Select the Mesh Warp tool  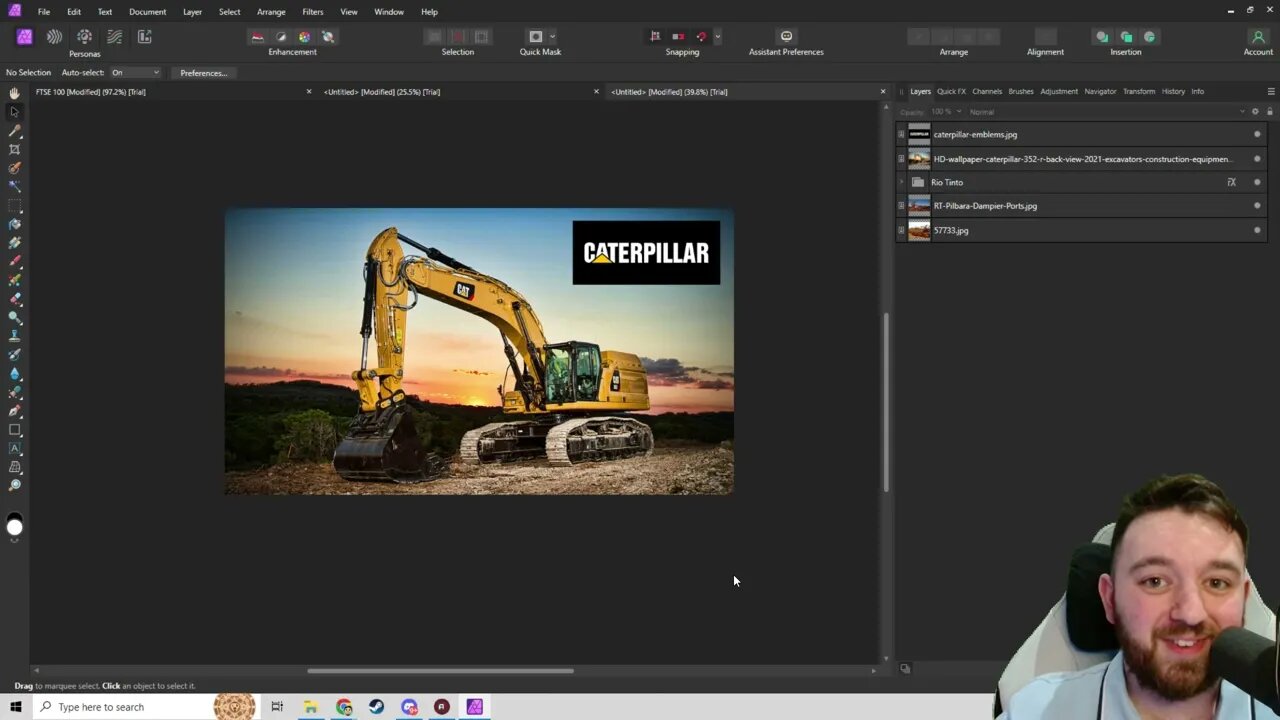tap(14, 467)
